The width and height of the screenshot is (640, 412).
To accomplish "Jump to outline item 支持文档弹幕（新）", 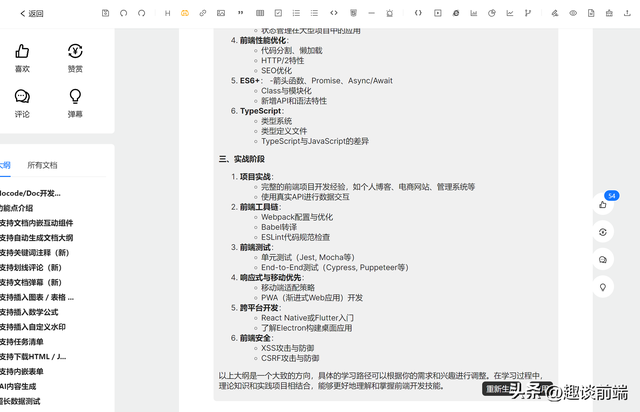I will point(31,282).
